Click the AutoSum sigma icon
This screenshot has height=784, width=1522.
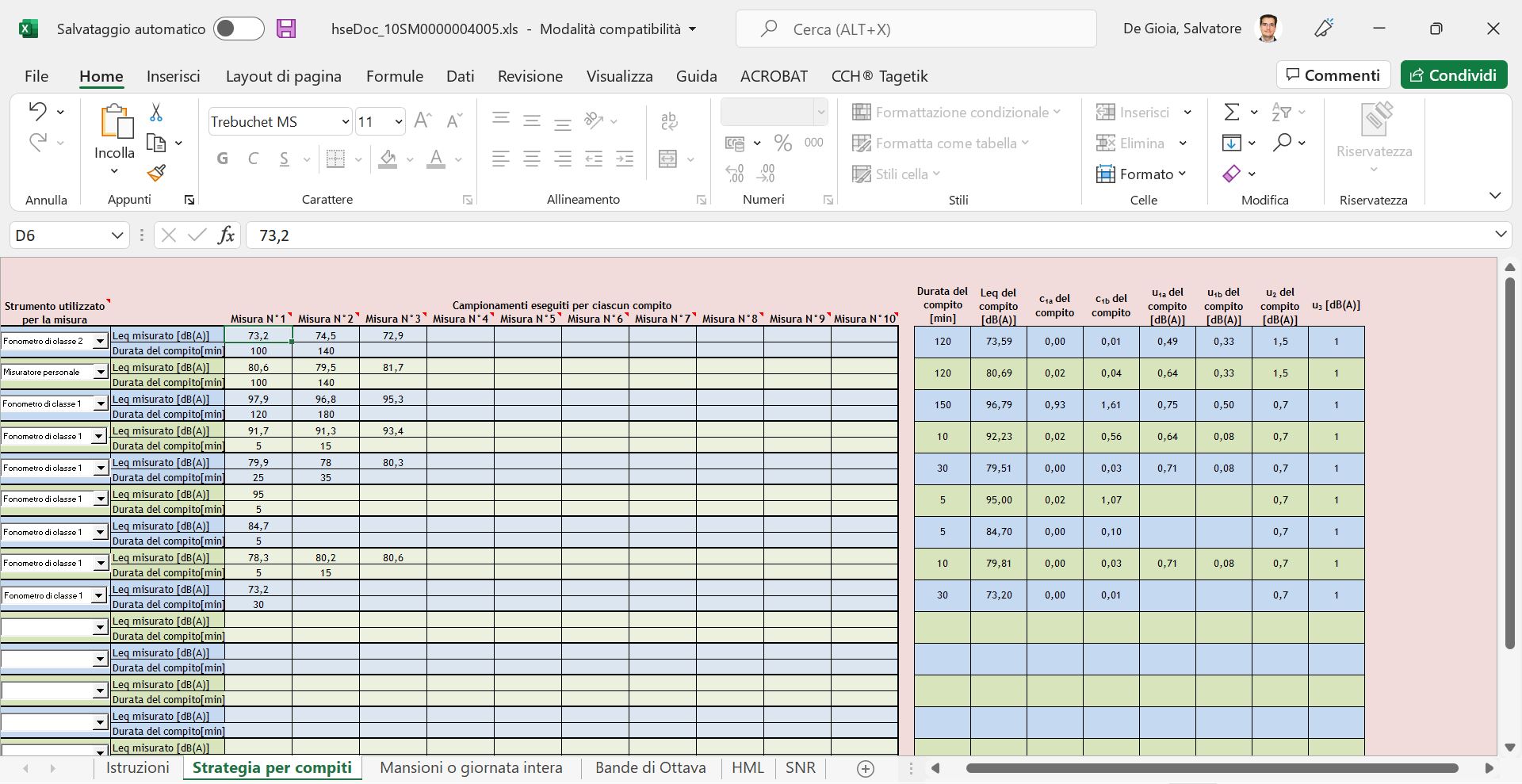click(x=1231, y=113)
